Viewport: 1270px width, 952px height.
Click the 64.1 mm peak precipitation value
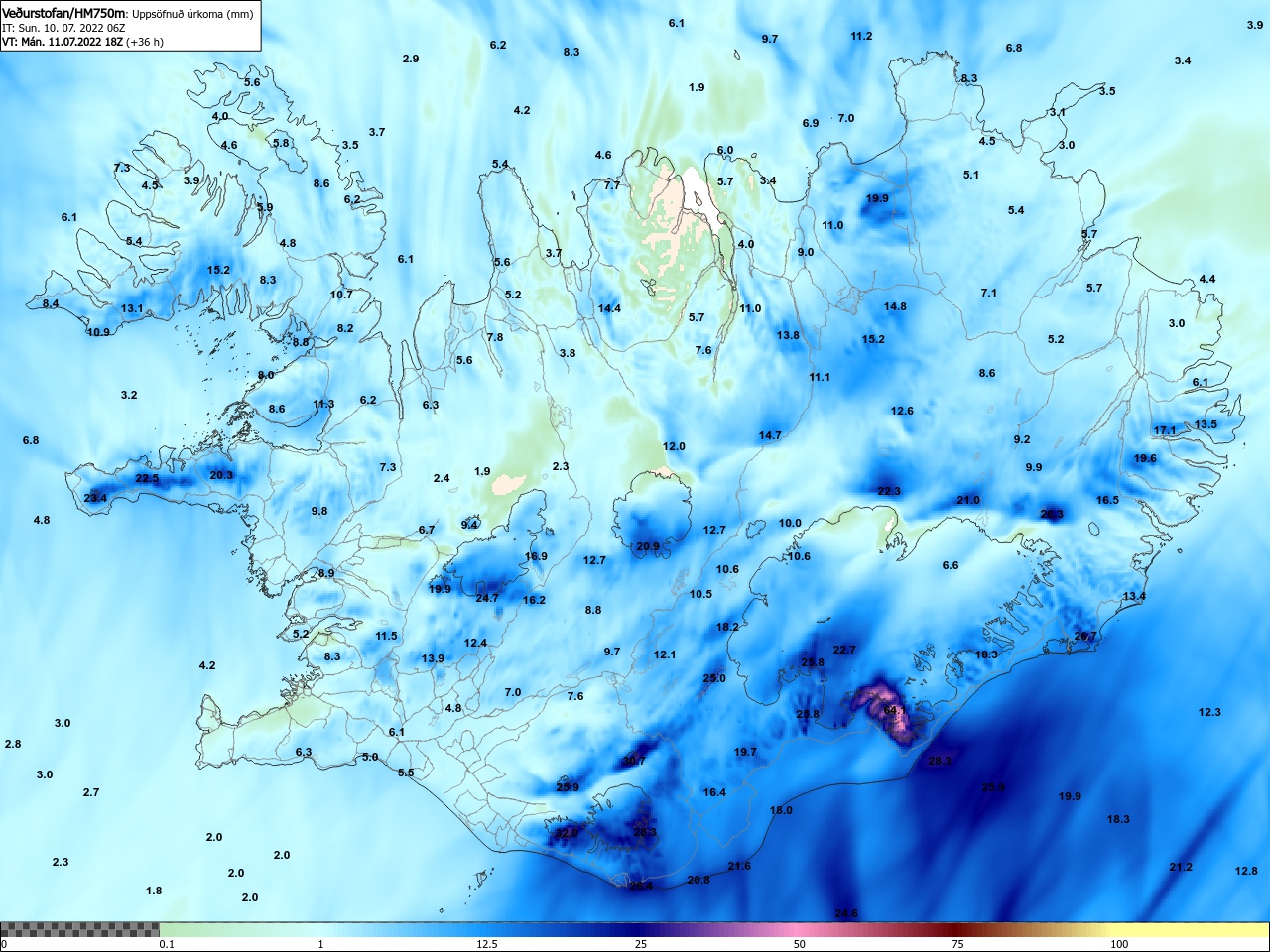pyautogui.click(x=893, y=710)
